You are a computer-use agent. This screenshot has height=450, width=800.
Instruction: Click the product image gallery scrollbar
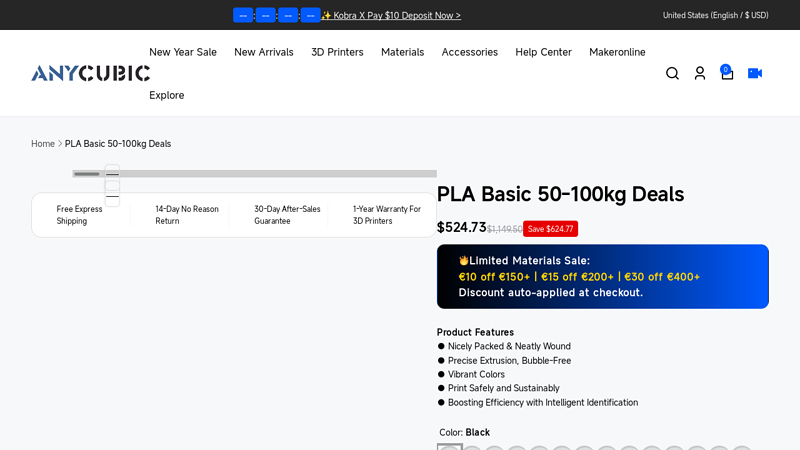[254, 174]
